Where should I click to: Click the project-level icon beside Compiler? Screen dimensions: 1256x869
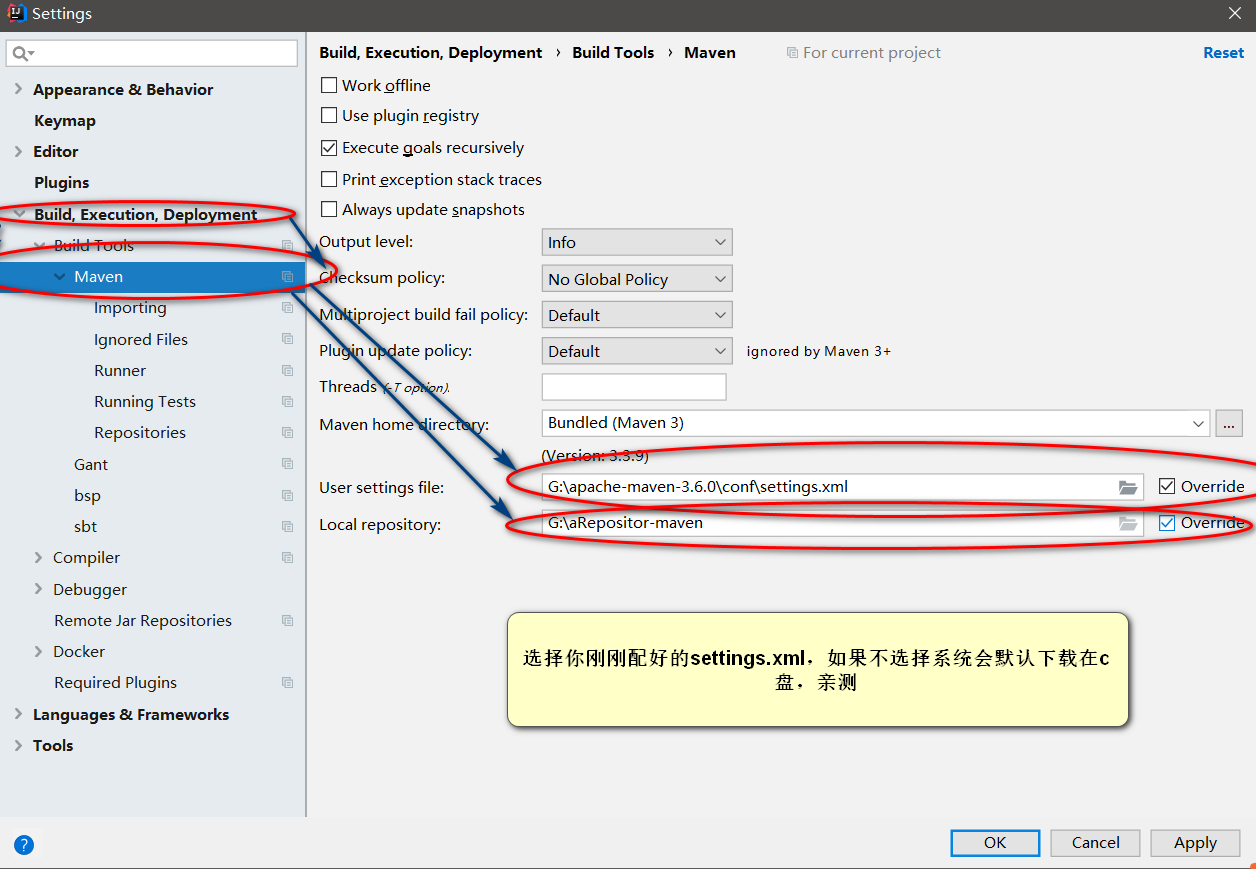click(287, 558)
